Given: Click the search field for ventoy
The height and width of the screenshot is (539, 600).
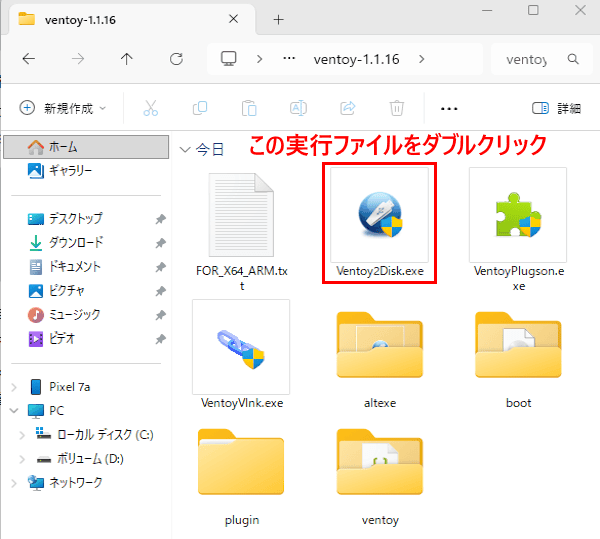Looking at the screenshot, I should 527,59.
